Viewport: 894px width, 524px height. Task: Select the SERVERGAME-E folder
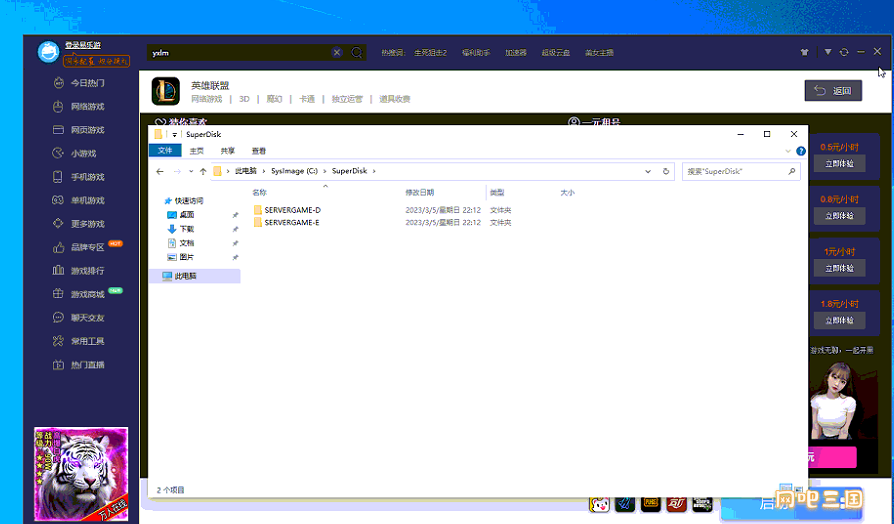(x=292, y=223)
